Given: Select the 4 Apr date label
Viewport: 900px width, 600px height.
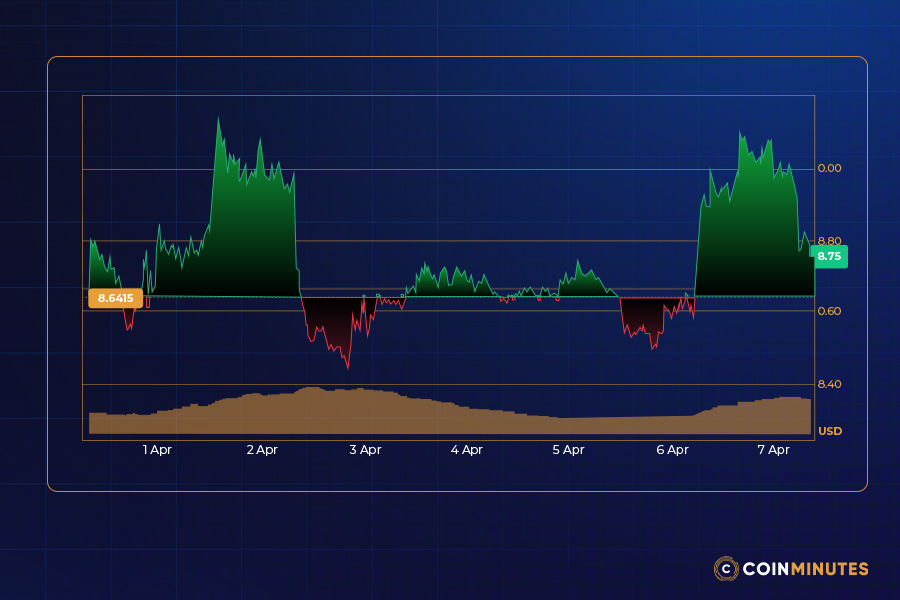Looking at the screenshot, I should [x=467, y=450].
